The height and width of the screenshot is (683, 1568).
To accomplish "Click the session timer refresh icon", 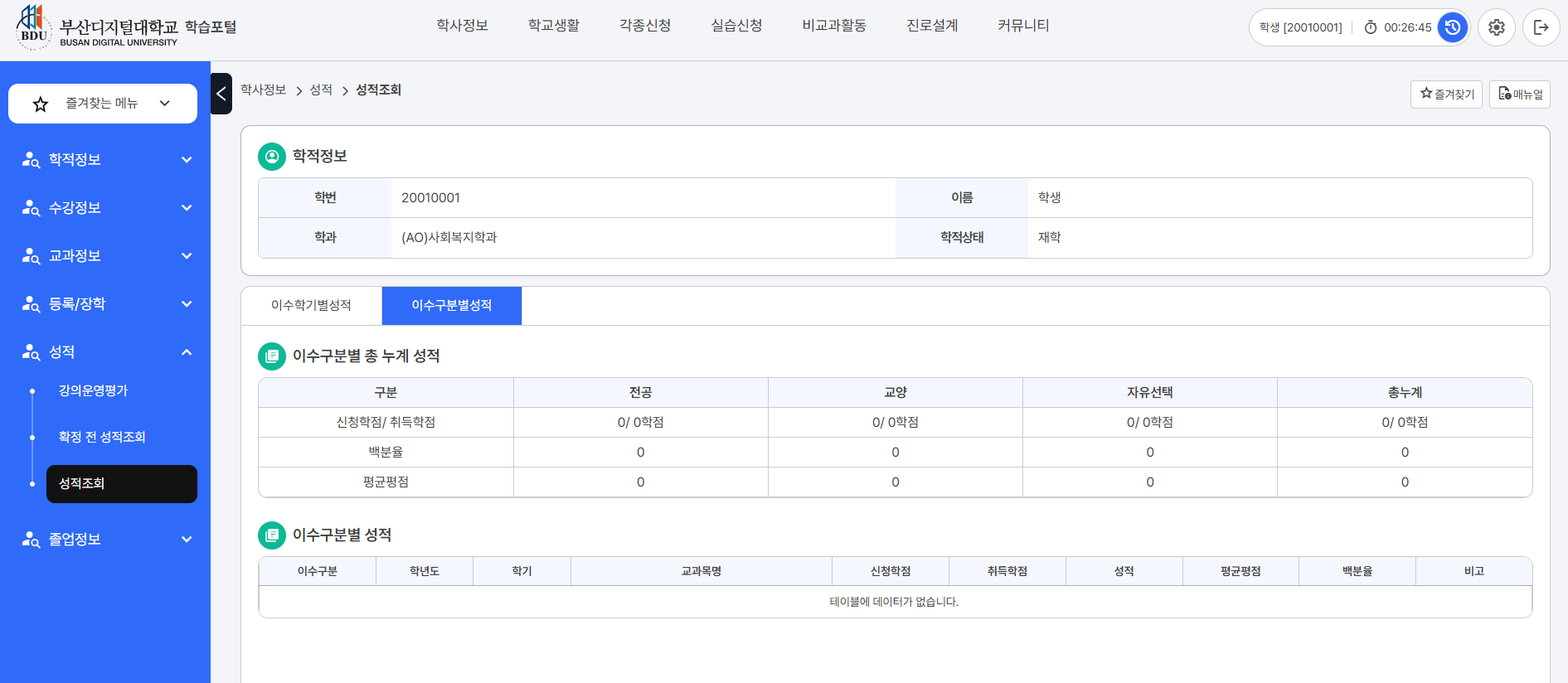I will [1452, 27].
